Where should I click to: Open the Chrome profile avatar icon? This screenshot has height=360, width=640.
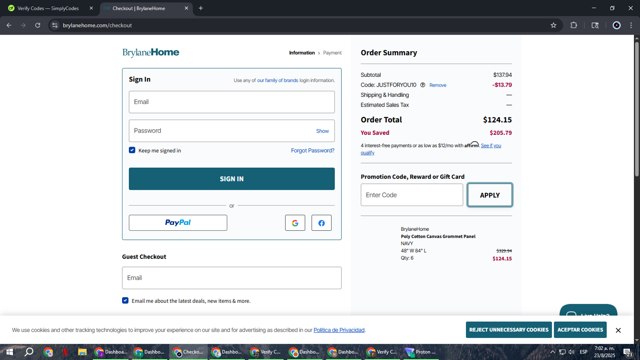pyautogui.click(x=616, y=25)
